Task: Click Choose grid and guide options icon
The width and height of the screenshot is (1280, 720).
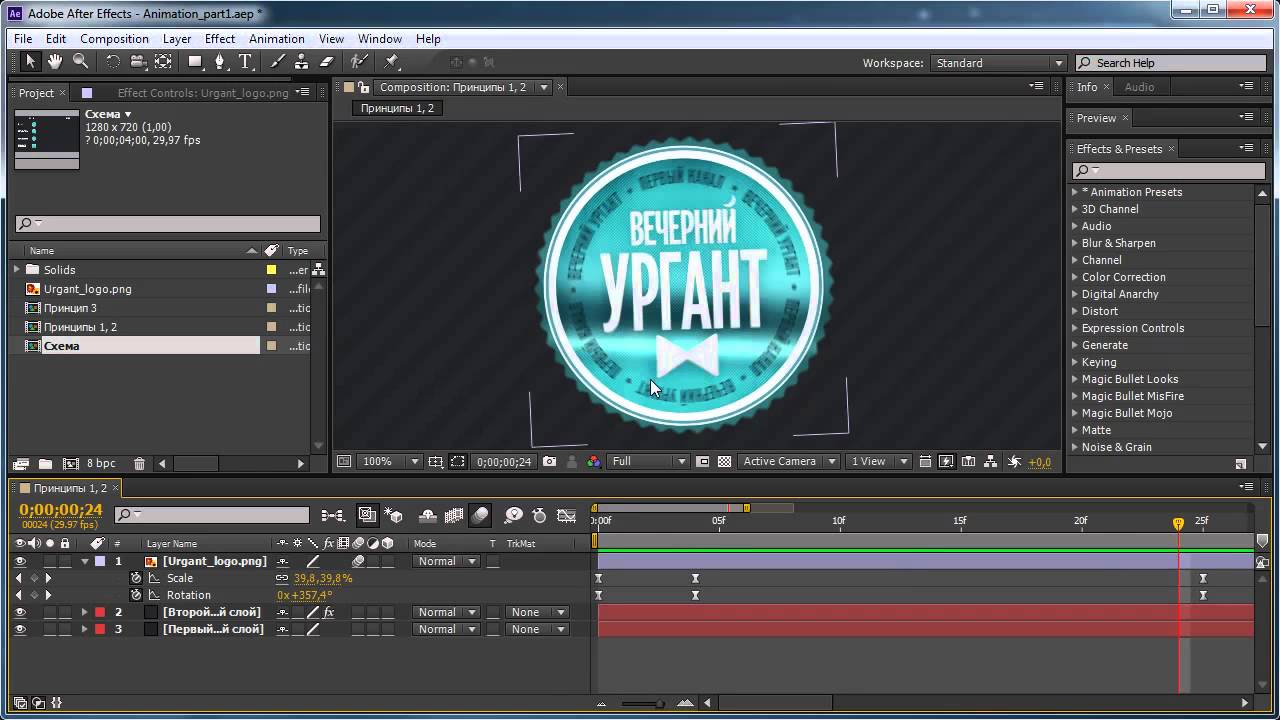Action: 435,462
